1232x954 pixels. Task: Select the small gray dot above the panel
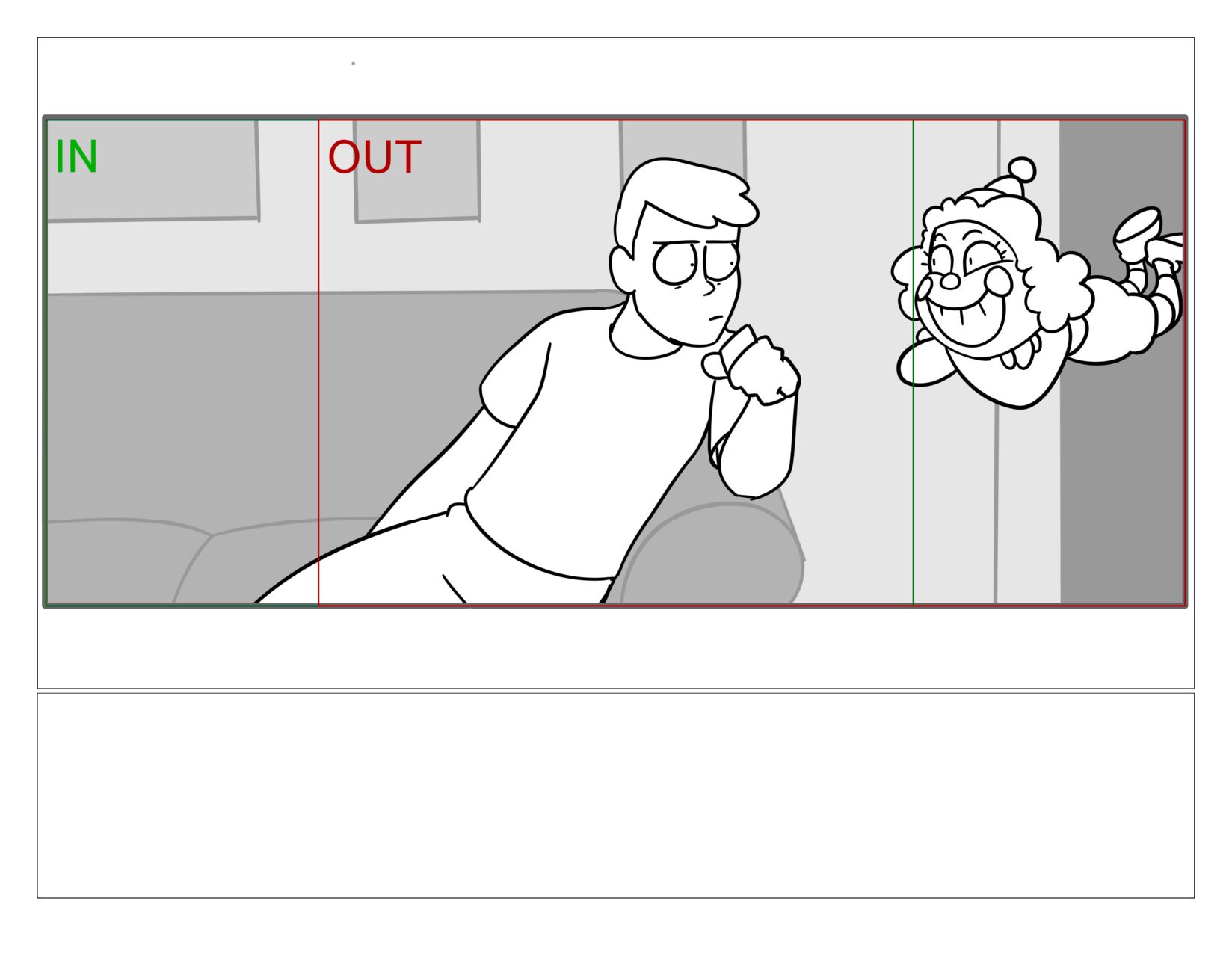353,64
